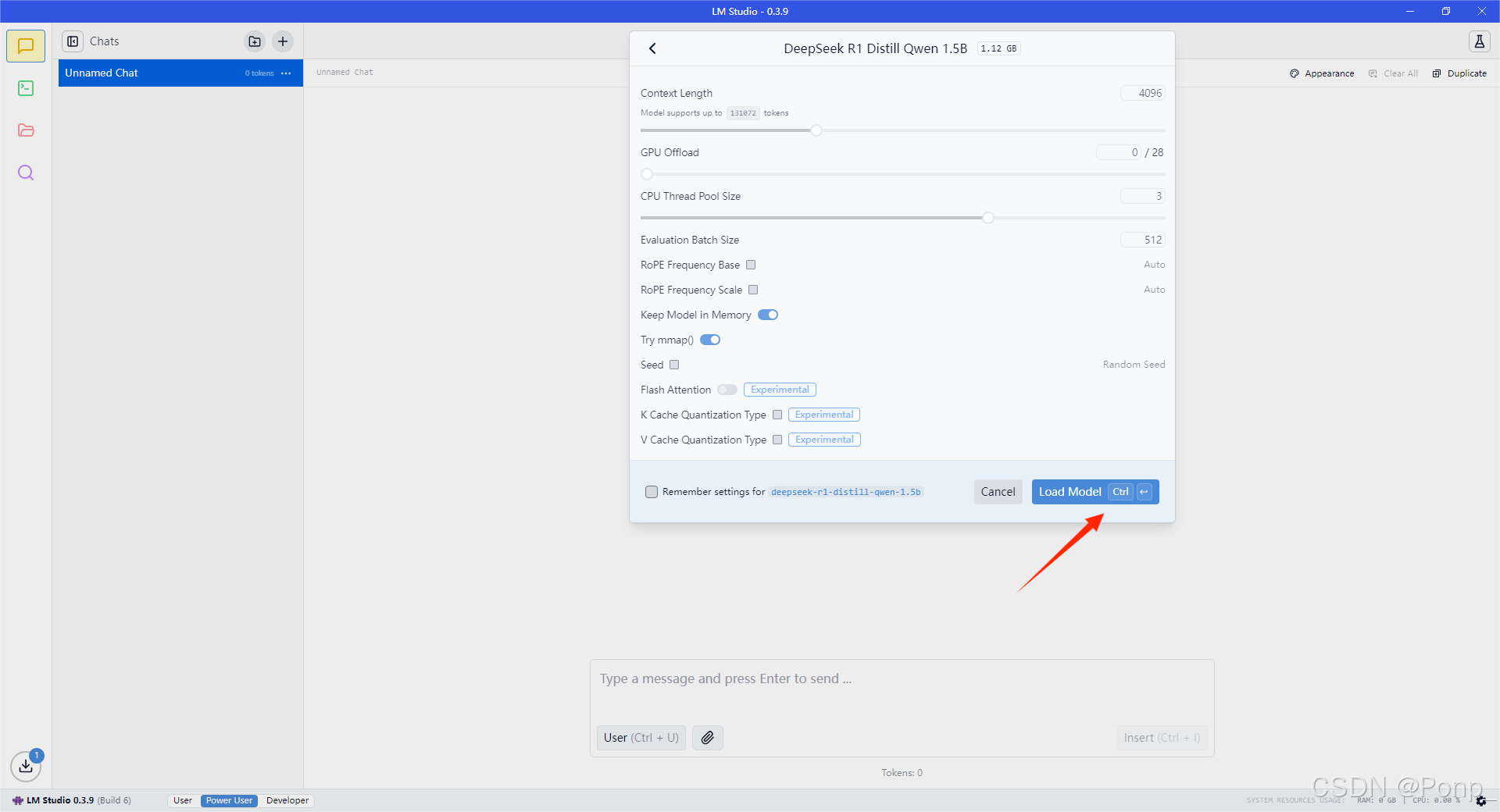Open the Discover search icon in the sidebar

pyautogui.click(x=26, y=173)
